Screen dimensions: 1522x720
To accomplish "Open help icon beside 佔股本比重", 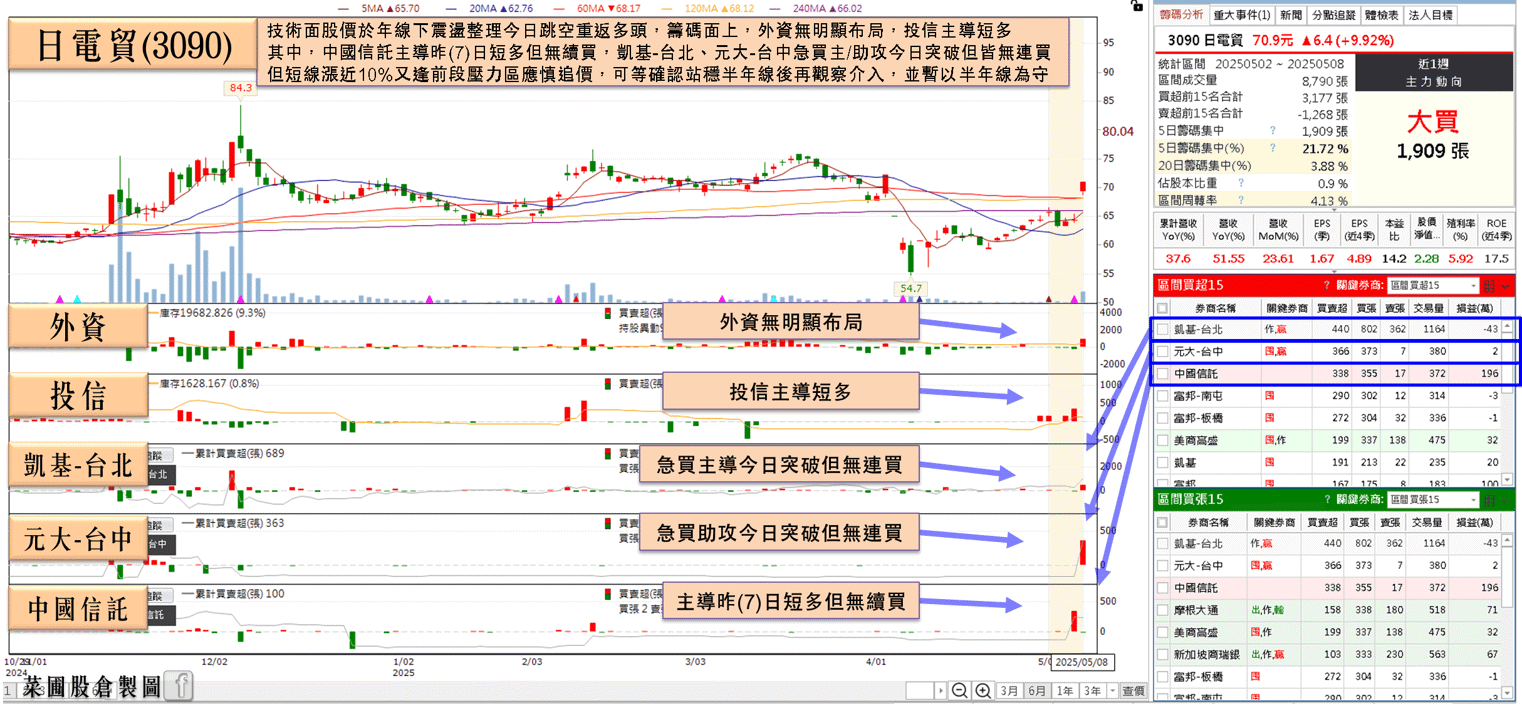I will pos(1241,183).
